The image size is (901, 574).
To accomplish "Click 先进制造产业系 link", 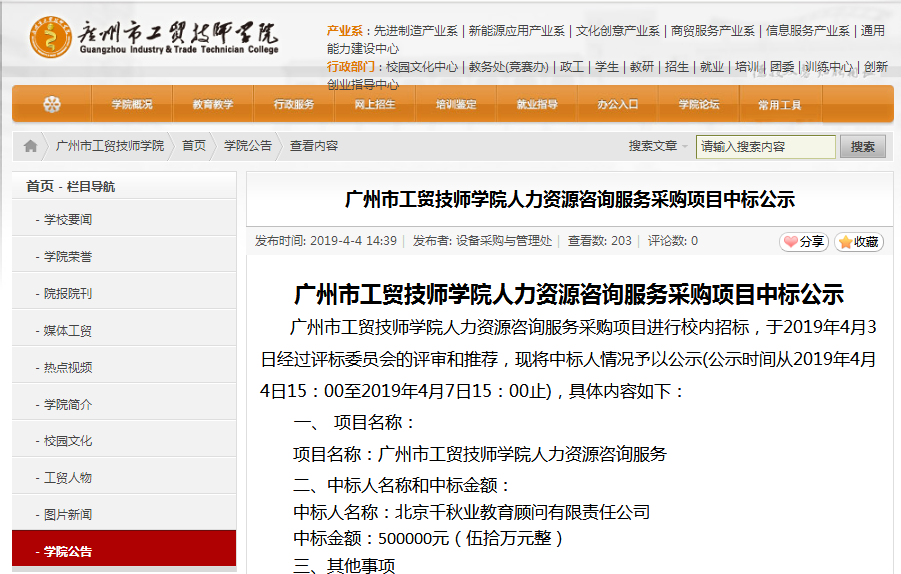I will coord(415,30).
